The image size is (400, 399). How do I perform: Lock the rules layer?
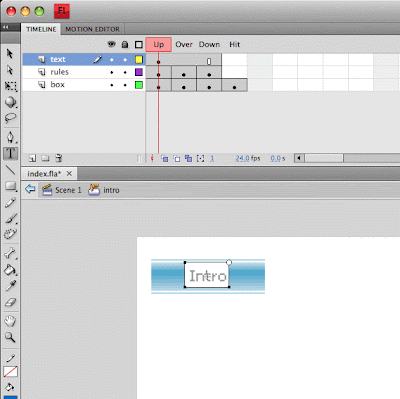[x=125, y=72]
